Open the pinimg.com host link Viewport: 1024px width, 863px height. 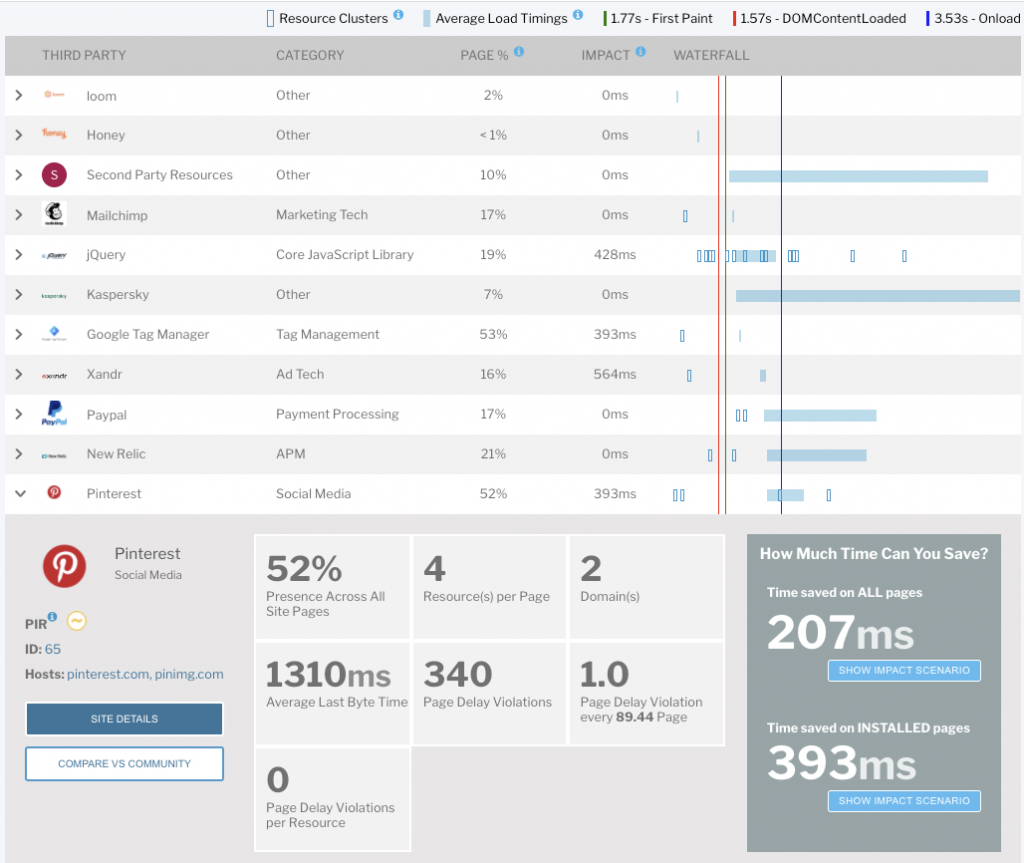[189, 674]
